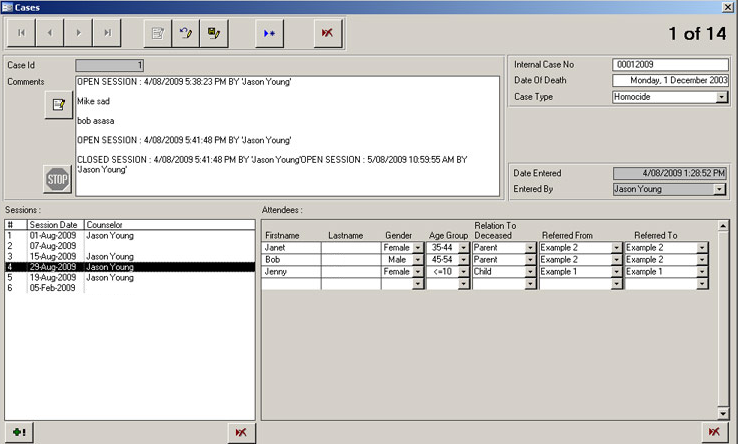Image resolution: width=738 pixels, height=444 pixels.
Task: Click the Counselor column header
Action: pyautogui.click(x=169, y=225)
